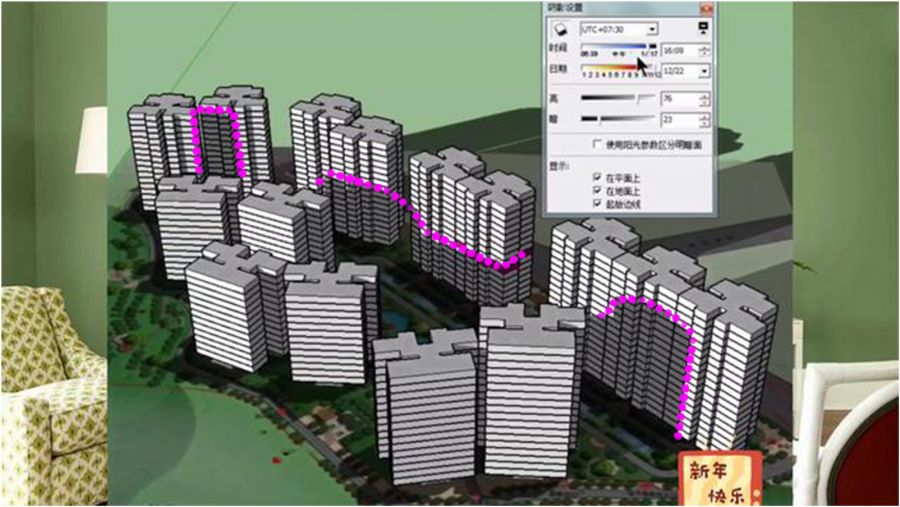The image size is (900, 507).
Task: Click the light intensity slider
Action: tap(618, 98)
